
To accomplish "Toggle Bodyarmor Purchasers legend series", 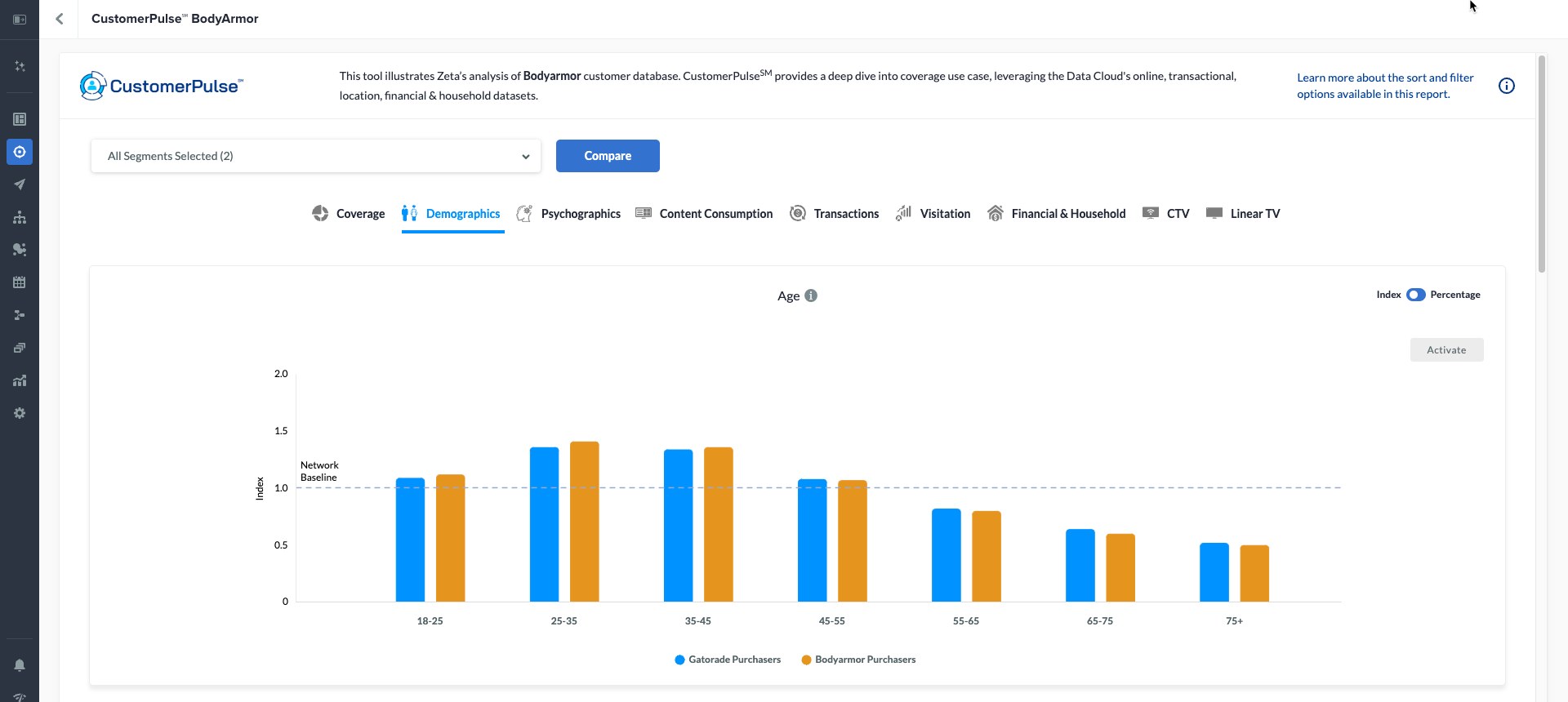I will (858, 660).
